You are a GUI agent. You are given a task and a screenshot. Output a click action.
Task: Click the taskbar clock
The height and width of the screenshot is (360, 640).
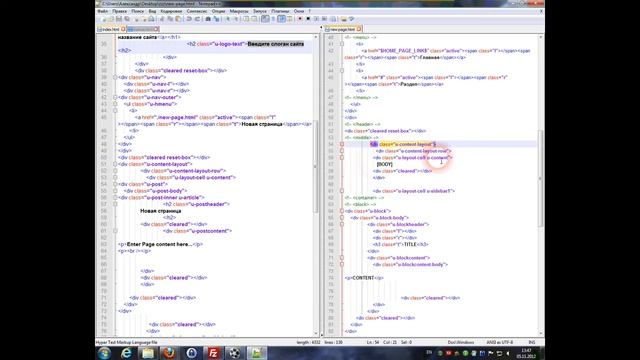pos(526,353)
